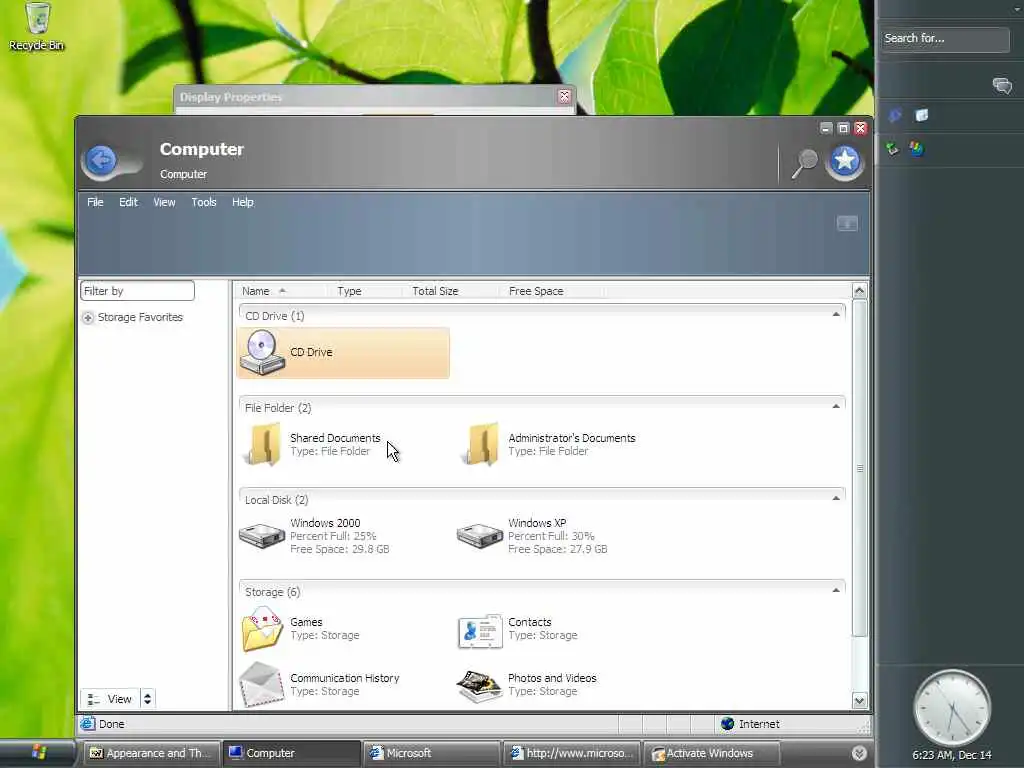The width and height of the screenshot is (1024, 768).
Task: Open the Start button
Action: pos(37,752)
